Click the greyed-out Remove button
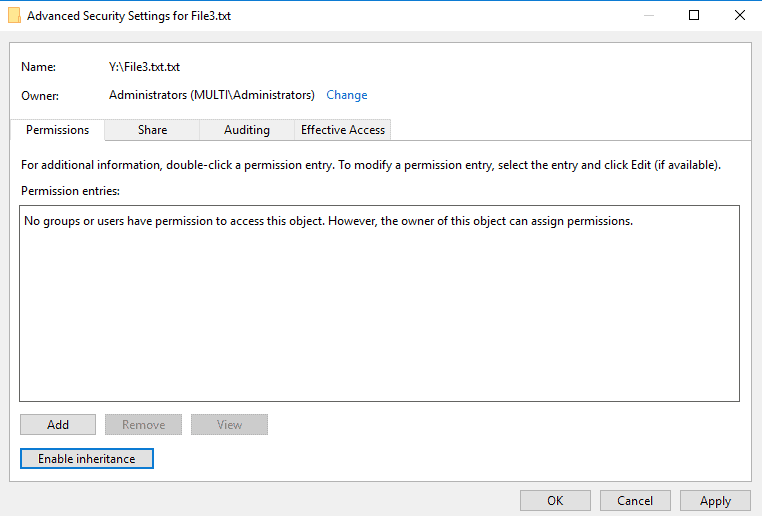 (143, 425)
